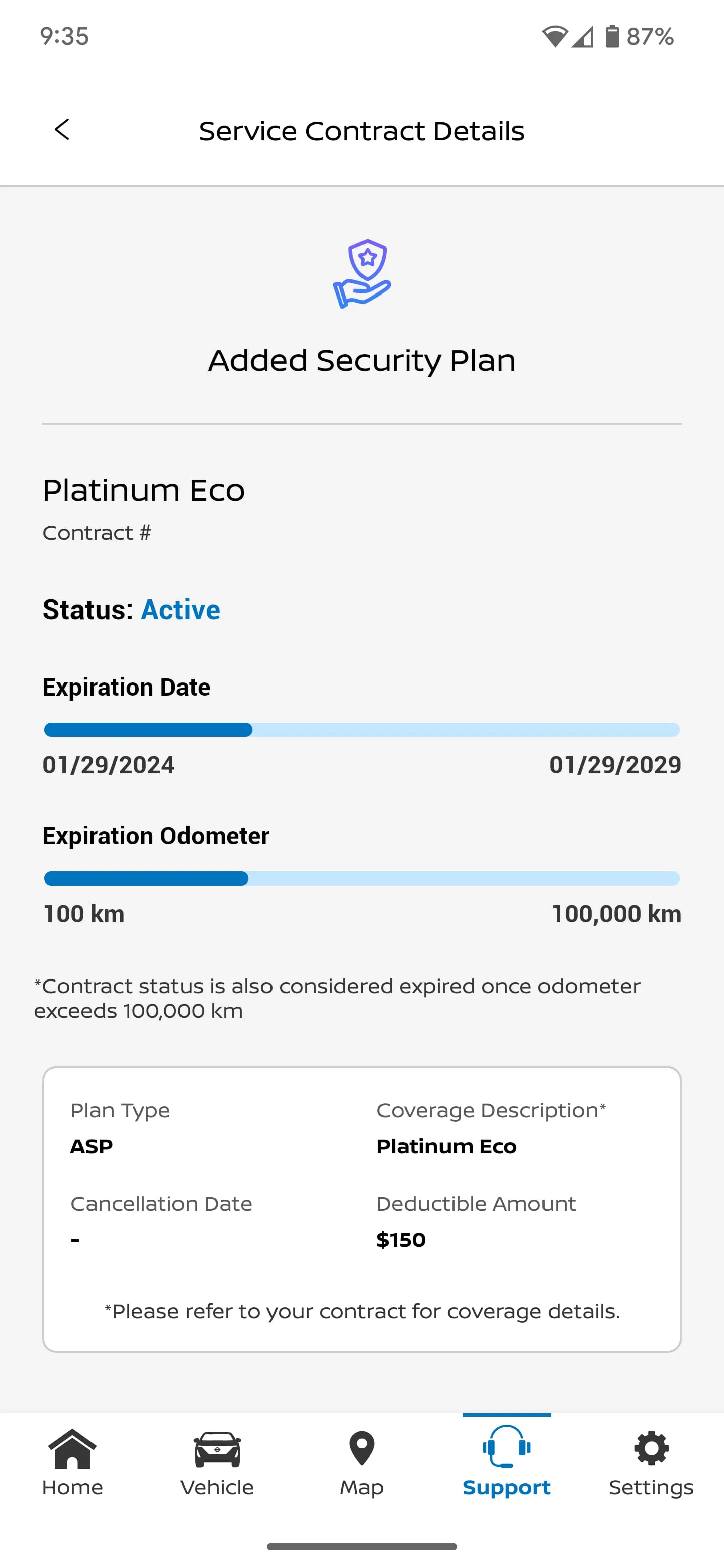Viewport: 724px width, 1568px height.
Task: Tap the back arrow icon
Action: tap(62, 130)
